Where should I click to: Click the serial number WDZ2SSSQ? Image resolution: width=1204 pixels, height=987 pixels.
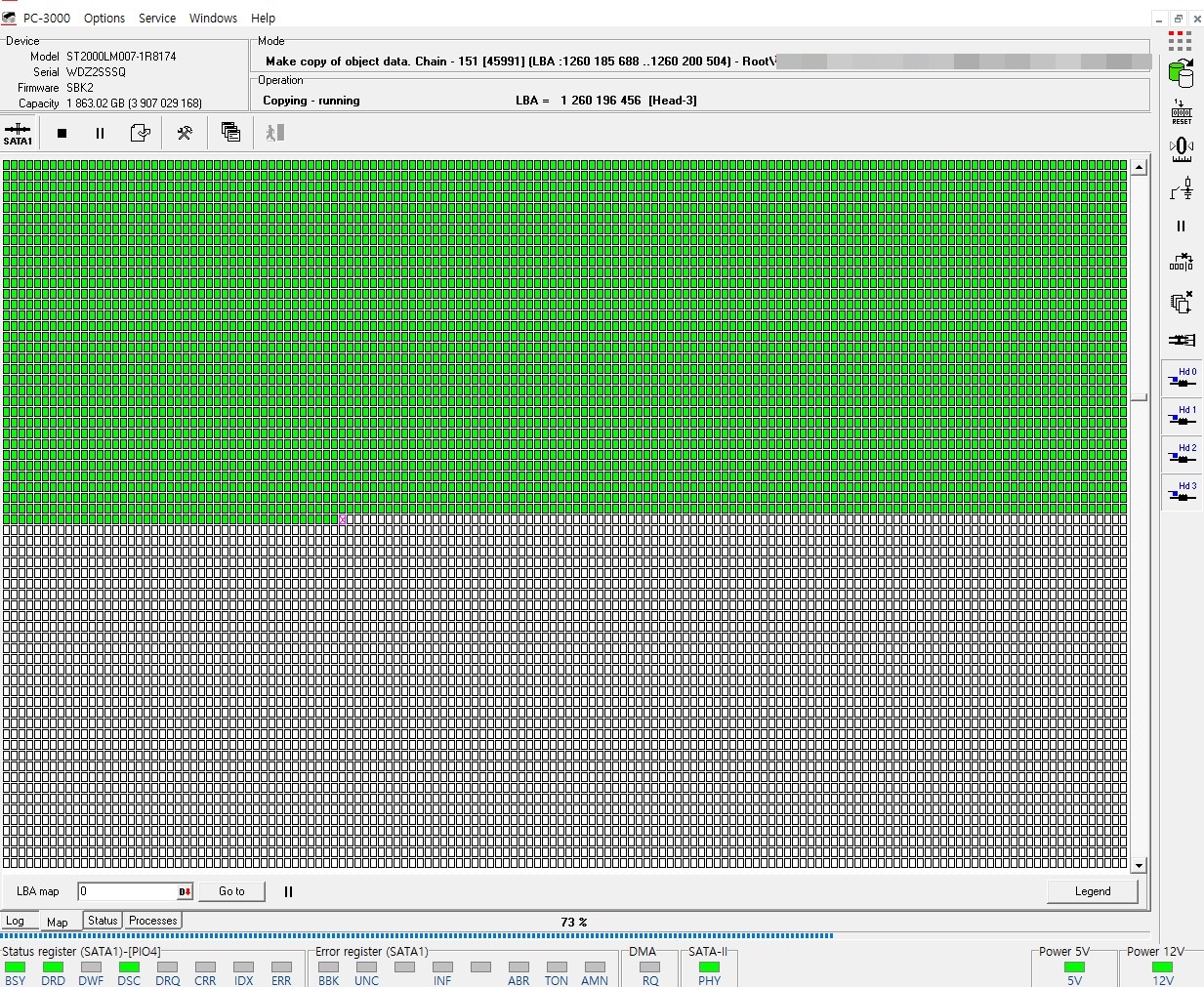(96, 72)
